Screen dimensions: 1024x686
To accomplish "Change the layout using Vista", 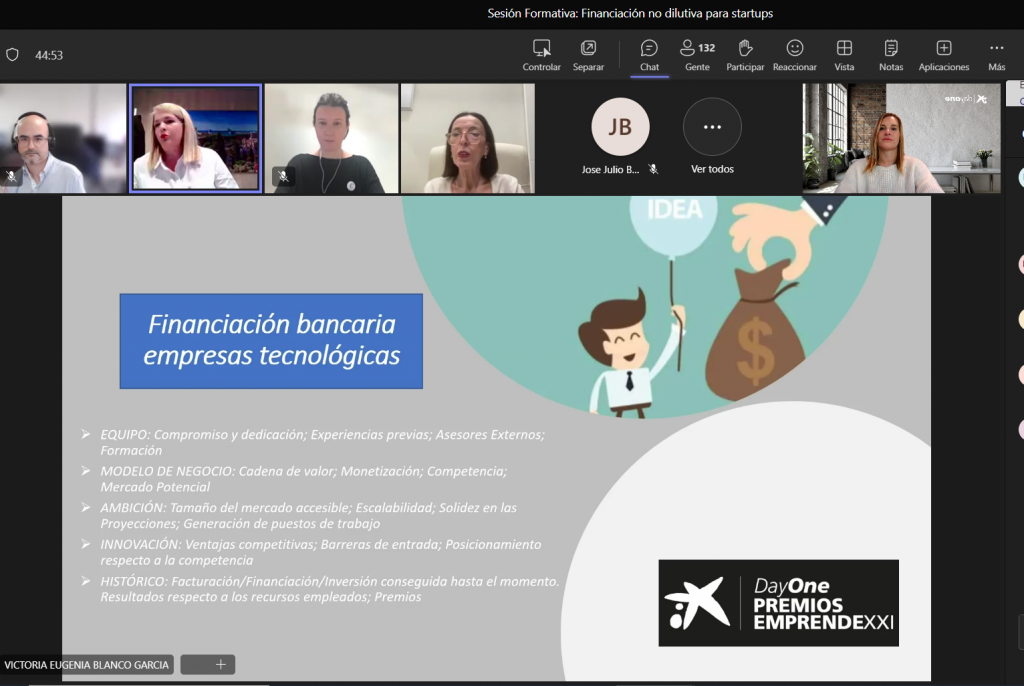I will pyautogui.click(x=844, y=56).
